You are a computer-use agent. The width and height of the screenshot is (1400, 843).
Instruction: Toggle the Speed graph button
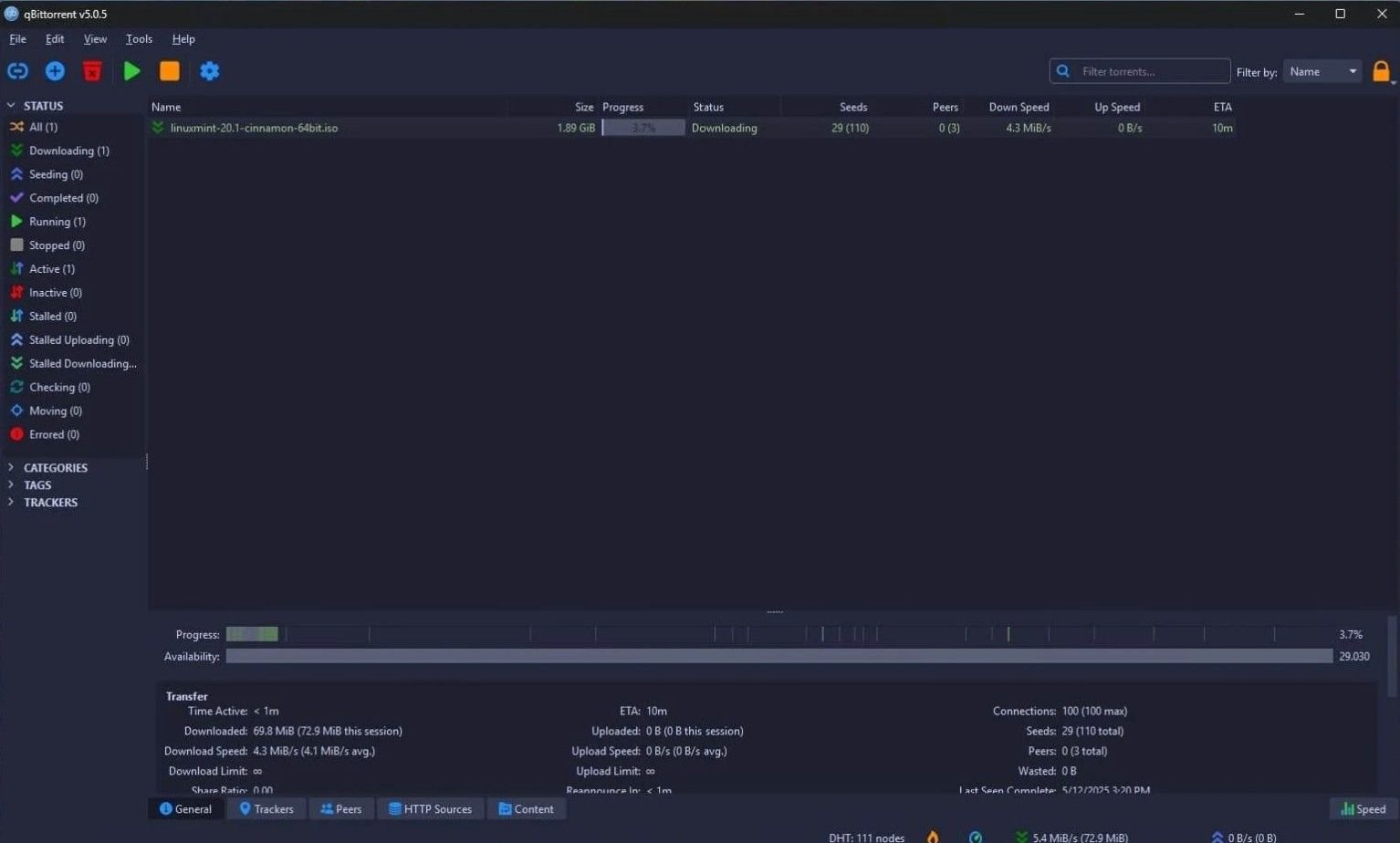1363,809
